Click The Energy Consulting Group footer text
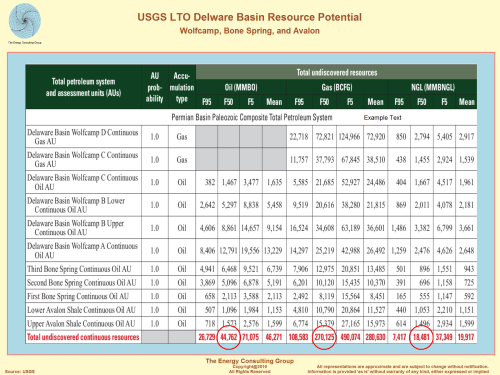500x375 pixels. [x=250, y=361]
